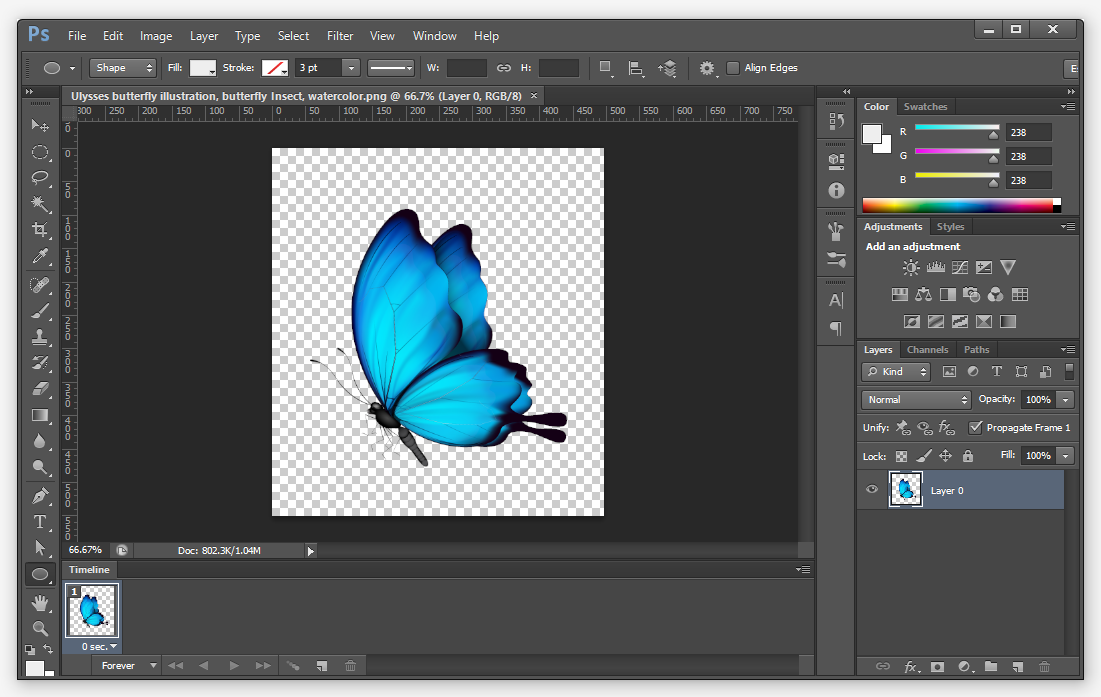Select the Crop tool
The image size is (1101, 697).
(40, 229)
